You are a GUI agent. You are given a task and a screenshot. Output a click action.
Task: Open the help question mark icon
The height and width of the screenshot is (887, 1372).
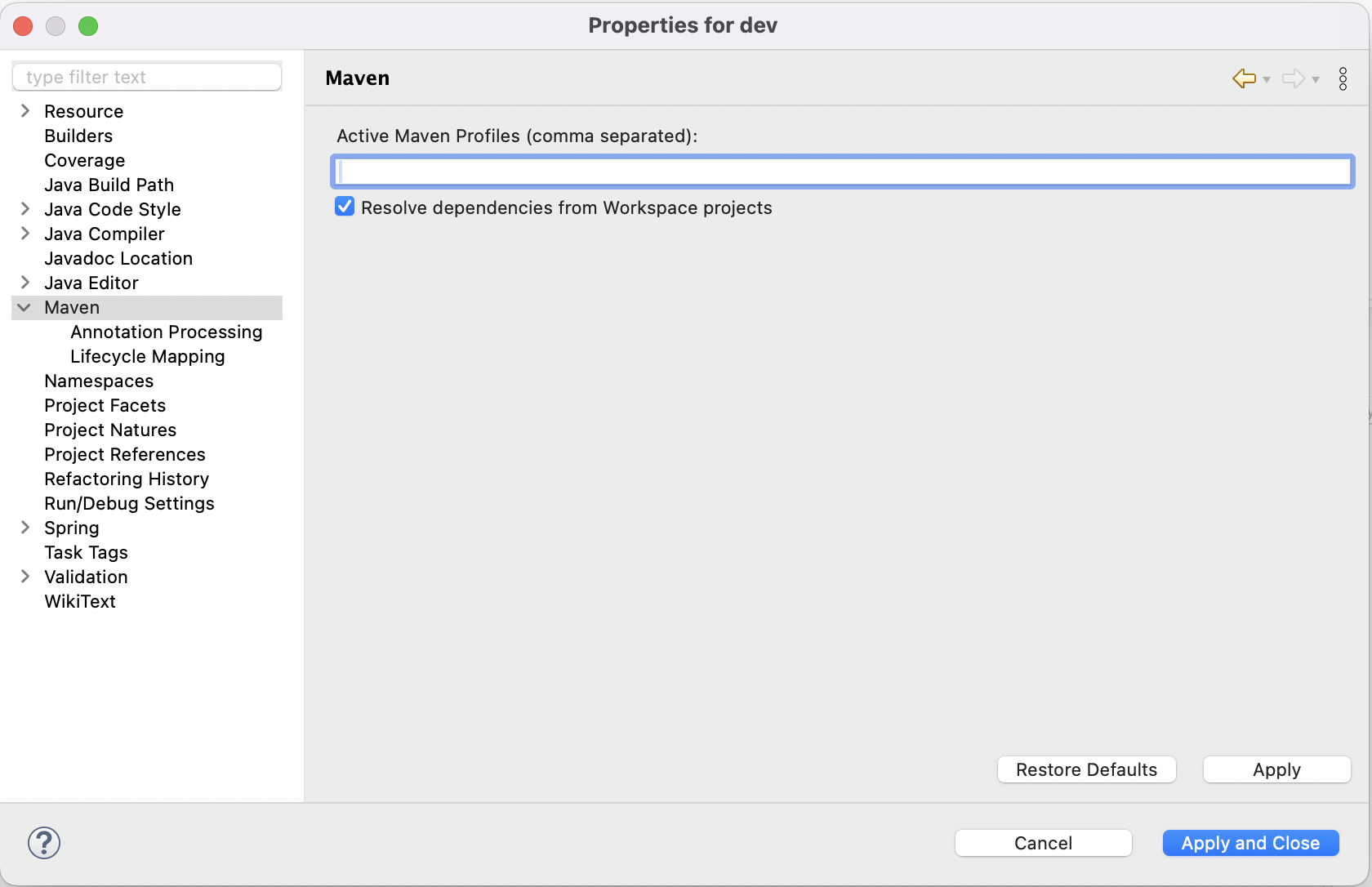coord(44,843)
